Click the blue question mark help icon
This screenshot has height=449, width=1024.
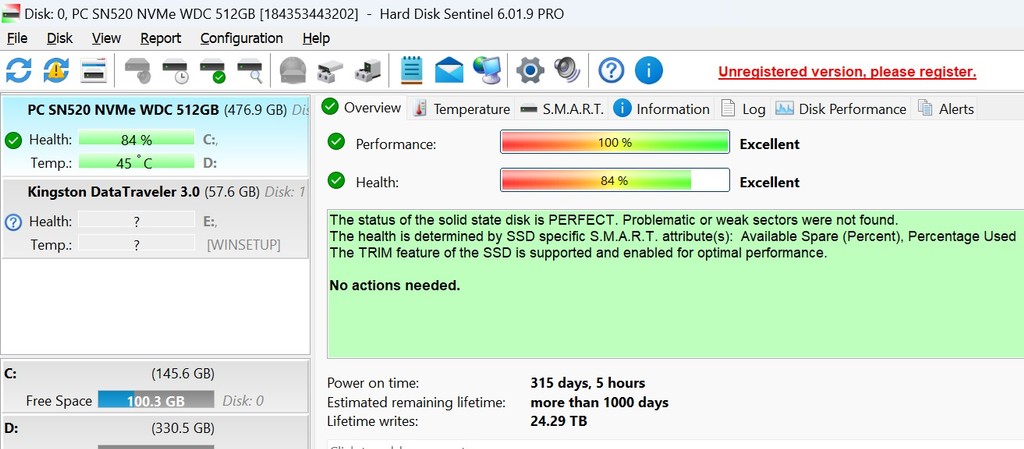[611, 70]
